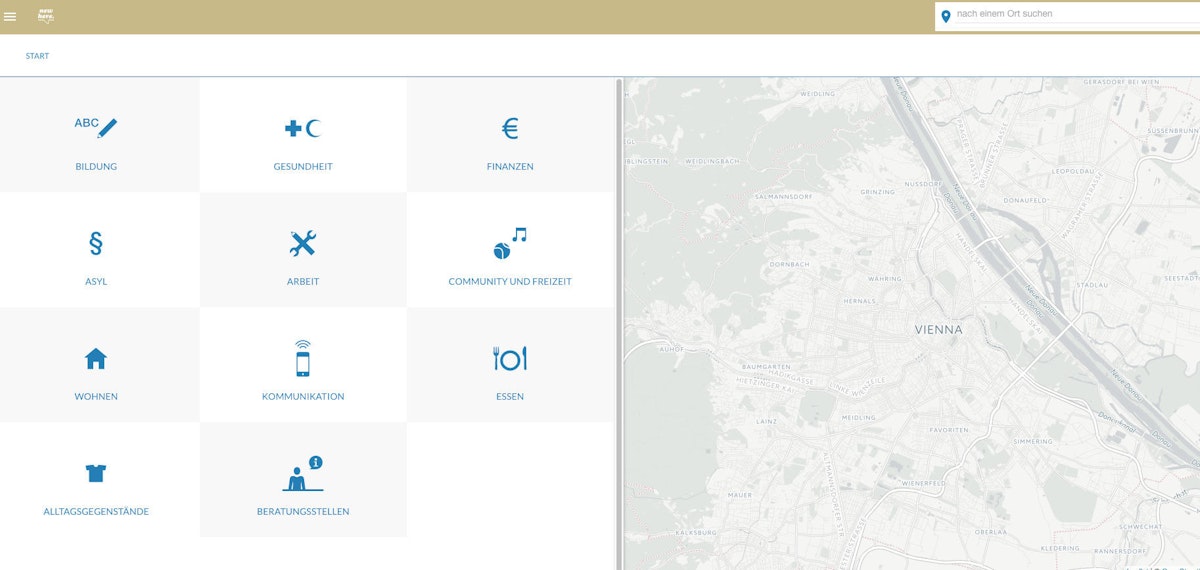
Task: Open Asyl via the paragraph symbol icon
Action: 96,243
